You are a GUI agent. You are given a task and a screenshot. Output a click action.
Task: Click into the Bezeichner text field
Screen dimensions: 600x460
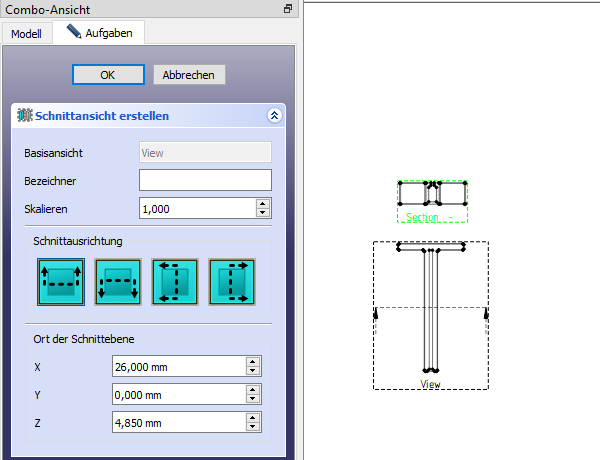205,180
